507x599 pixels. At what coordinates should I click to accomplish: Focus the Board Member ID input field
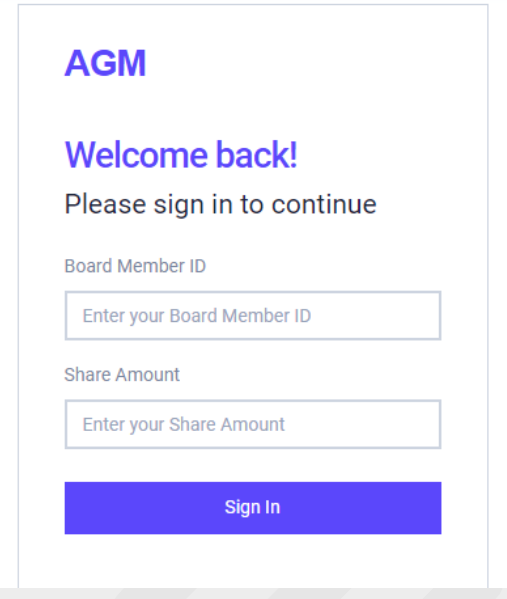point(253,316)
